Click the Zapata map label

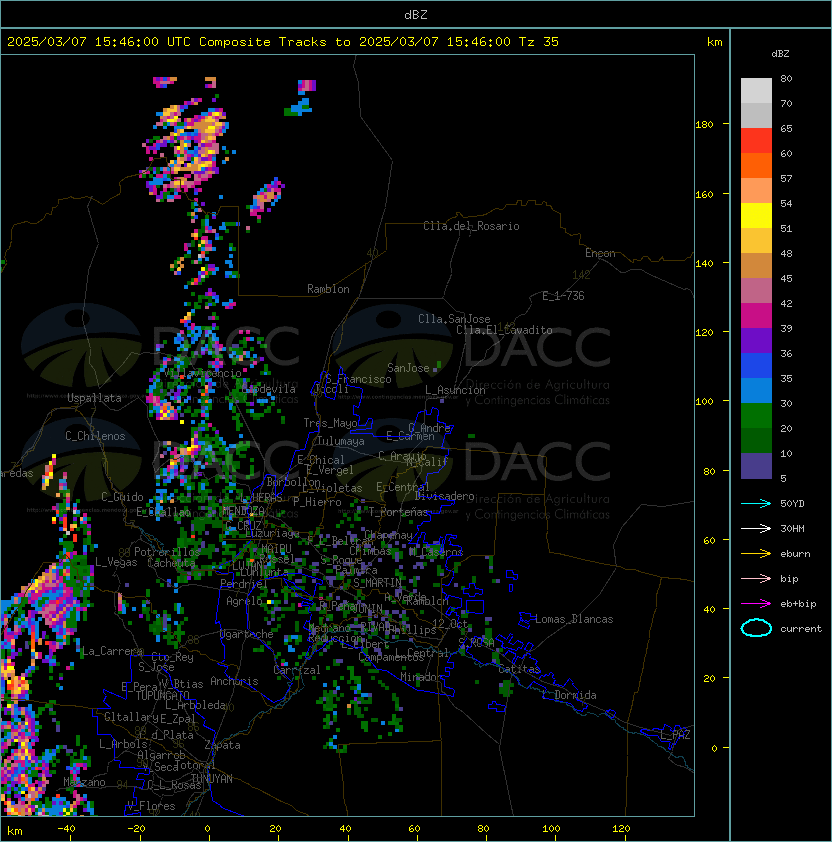pos(222,745)
